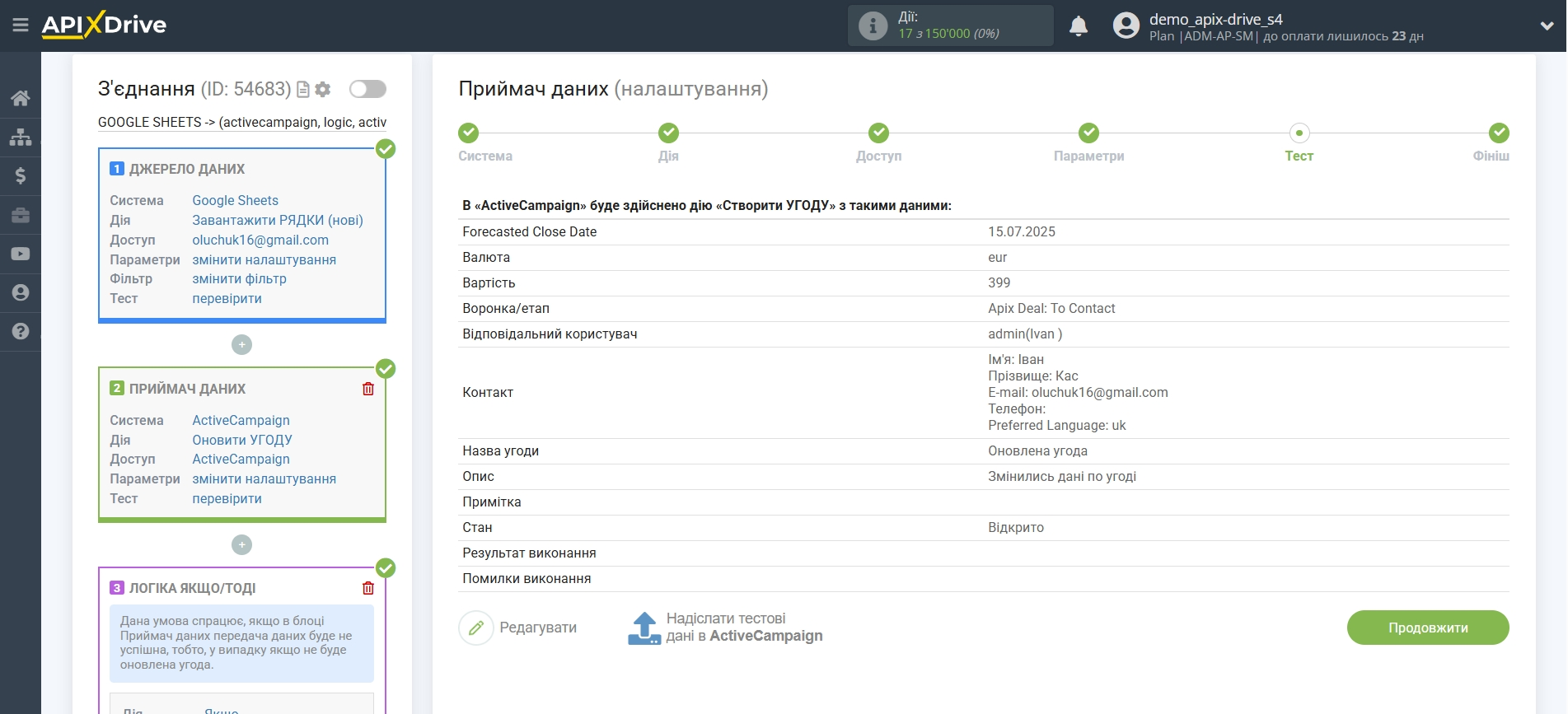Click the eur currency value

pyautogui.click(x=998, y=257)
